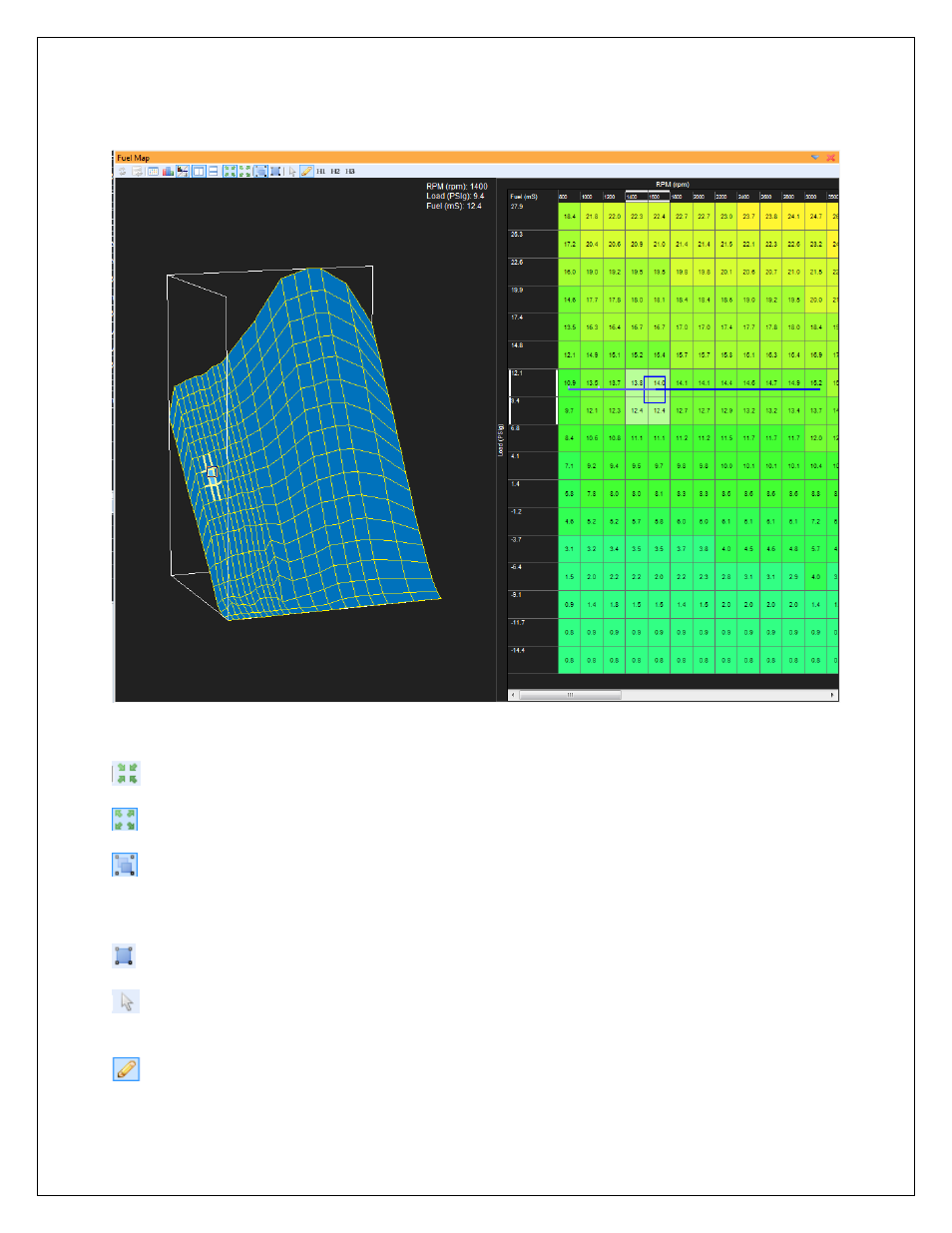The image size is (952, 1233).
Task: Click the Load (PSIg): 9.4 readout
Action: point(455,196)
